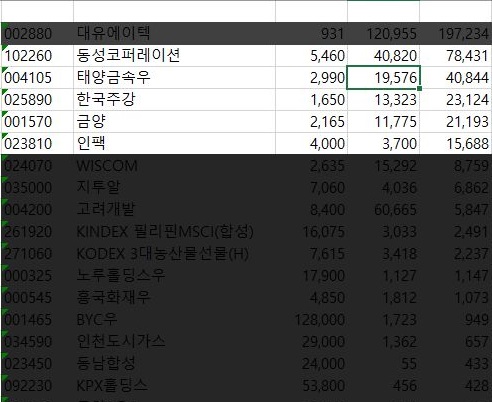Select code cell 102260

click(37, 56)
